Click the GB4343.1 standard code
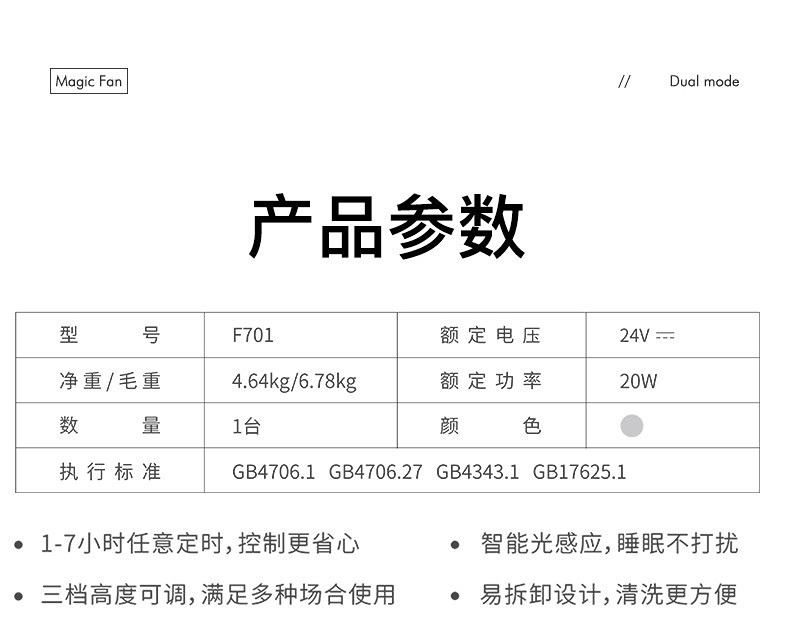The height and width of the screenshot is (642, 790). (477, 471)
